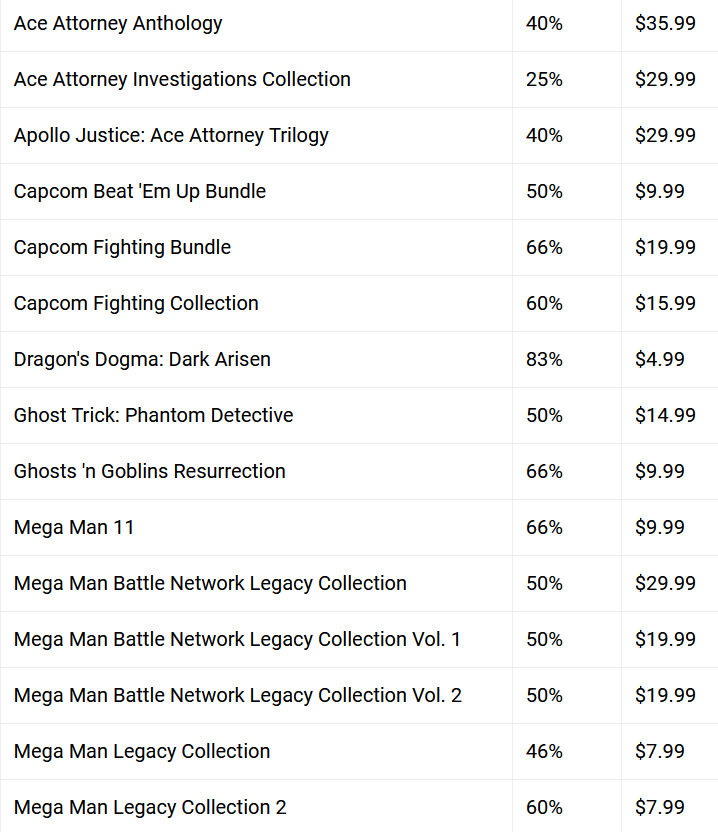Click Ghosts 'n Goblins Resurrection title

click(150, 471)
